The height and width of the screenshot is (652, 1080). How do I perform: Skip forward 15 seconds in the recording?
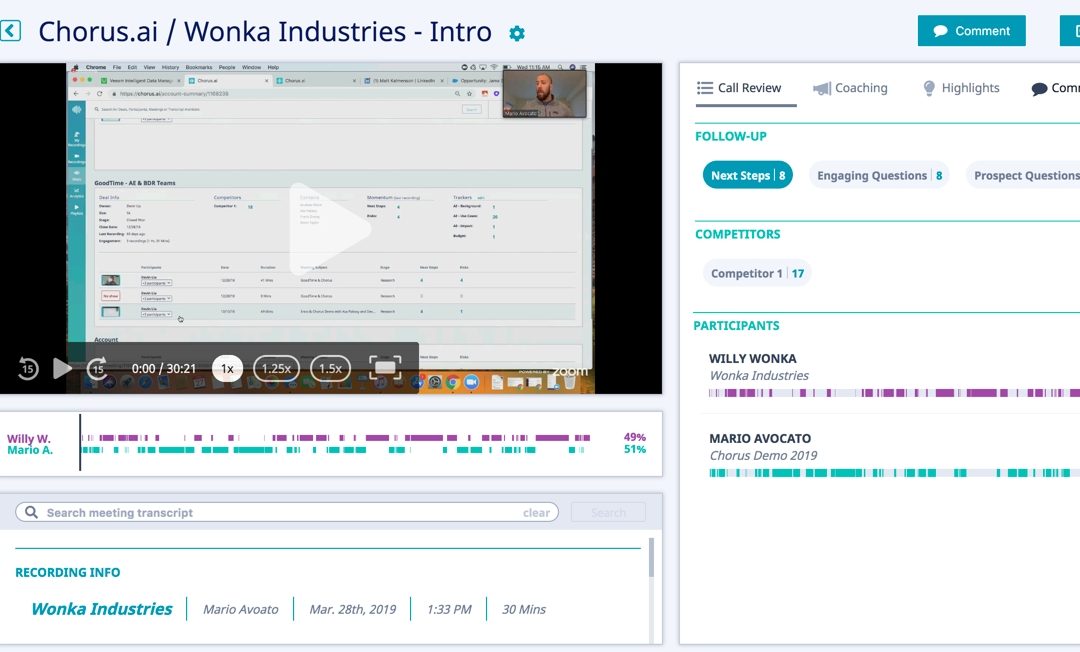97,368
